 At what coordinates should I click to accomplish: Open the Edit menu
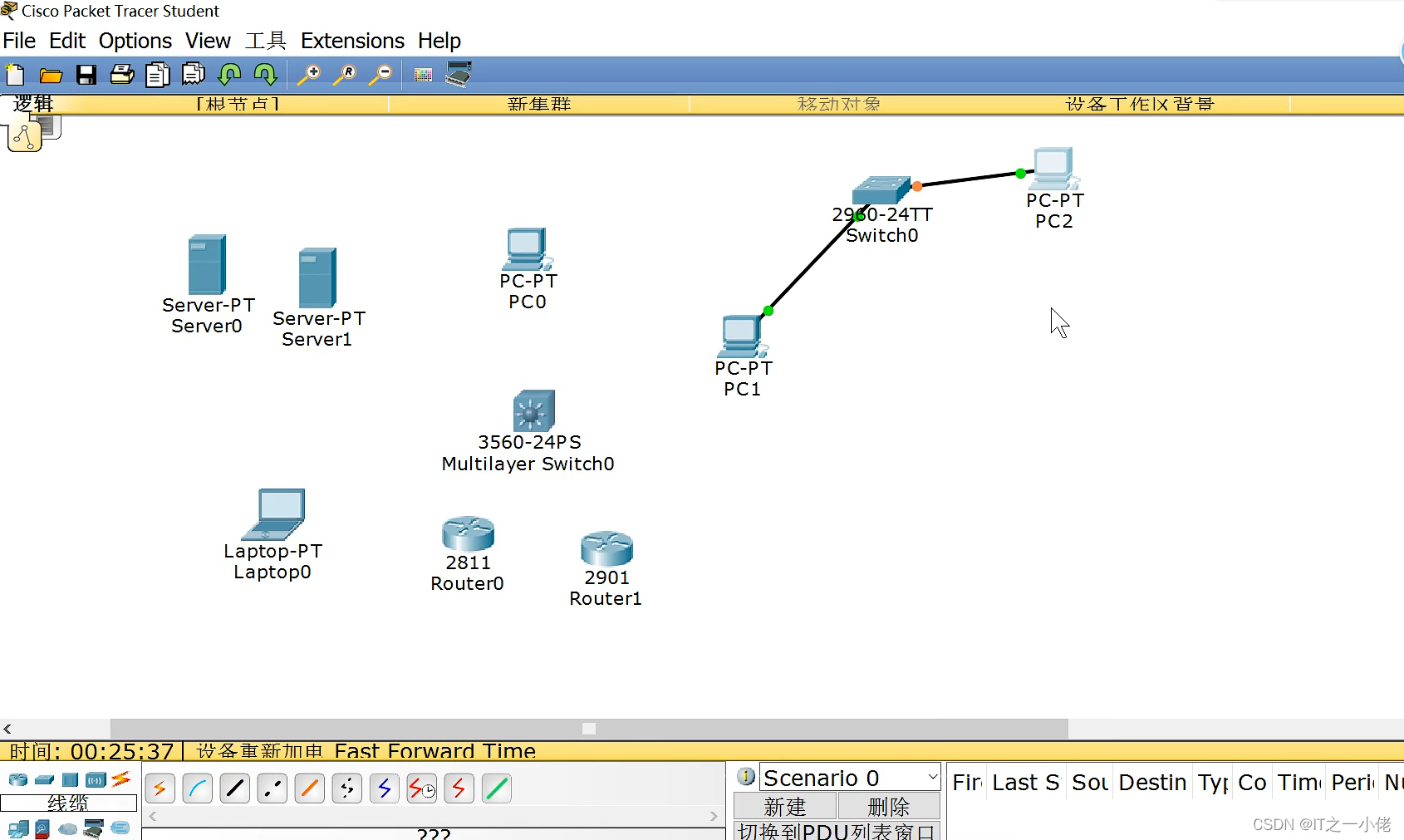click(67, 41)
